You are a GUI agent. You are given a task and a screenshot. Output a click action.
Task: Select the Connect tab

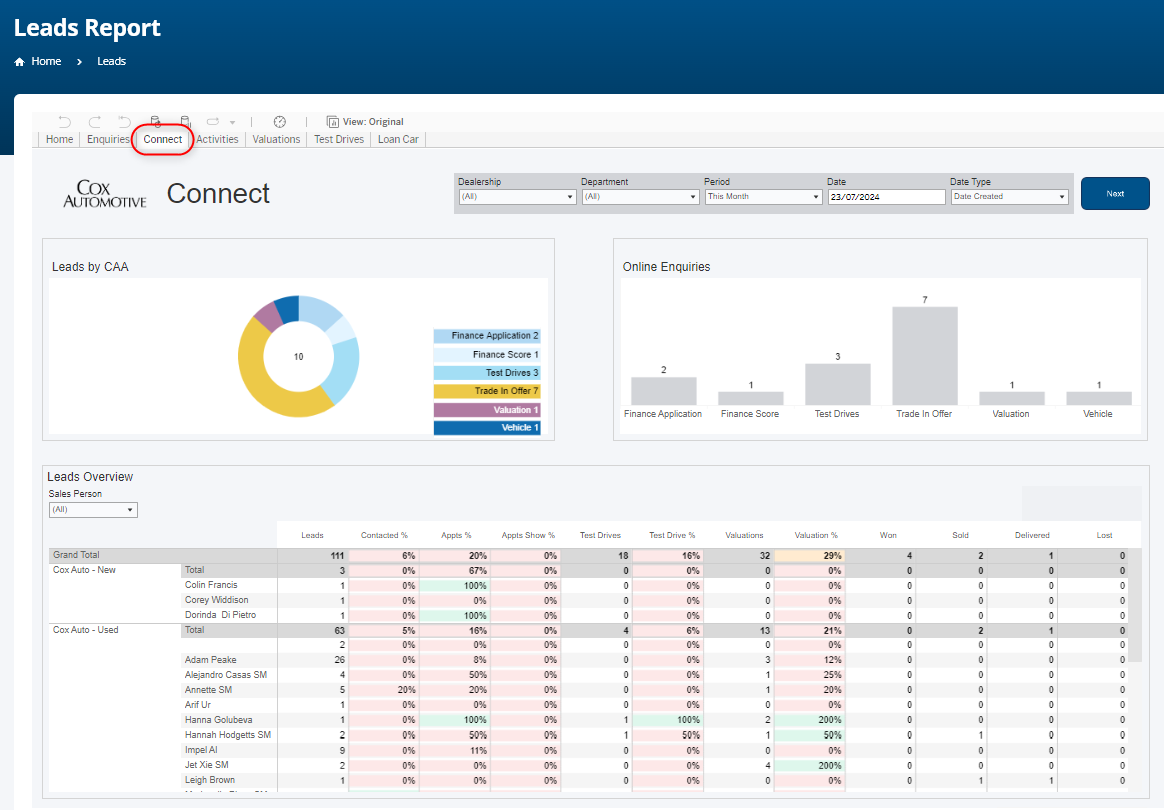(163, 140)
